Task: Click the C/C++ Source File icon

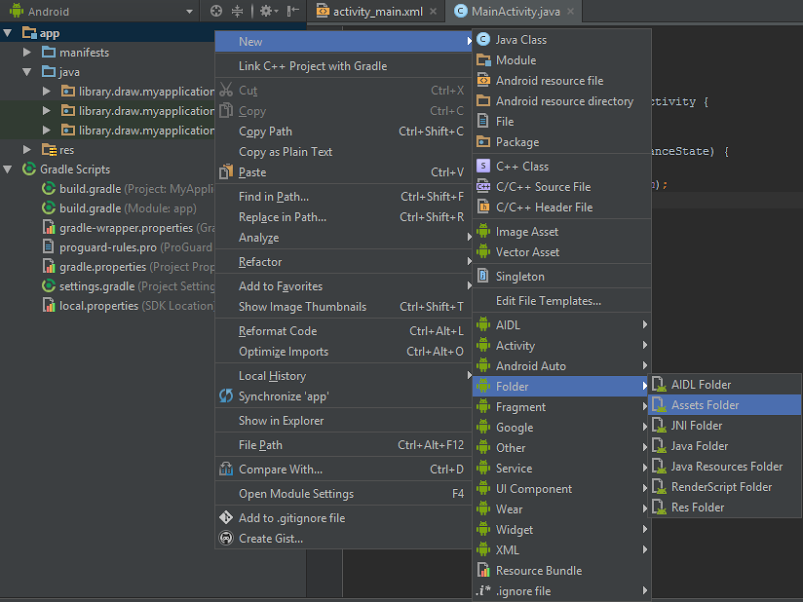Action: pyautogui.click(x=483, y=186)
